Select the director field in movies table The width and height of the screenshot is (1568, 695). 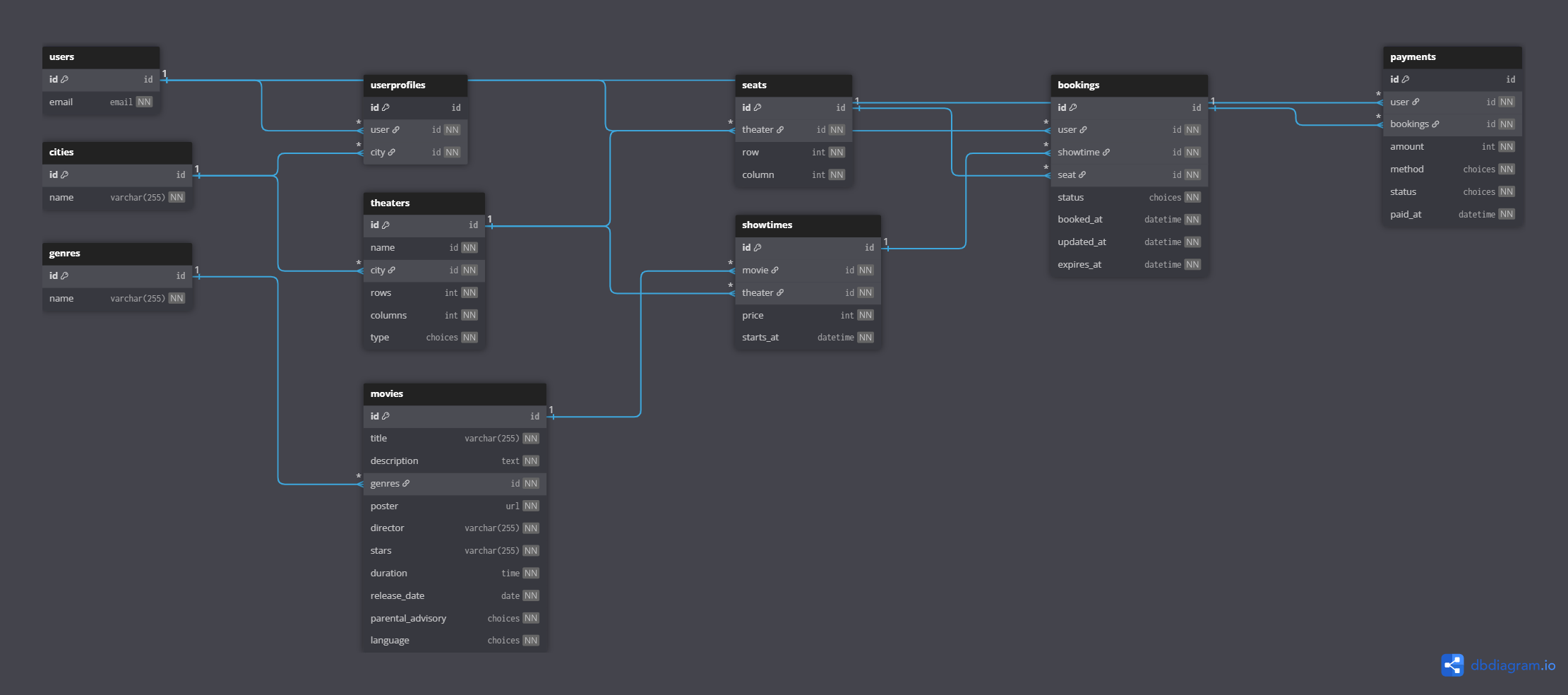pyautogui.click(x=455, y=528)
